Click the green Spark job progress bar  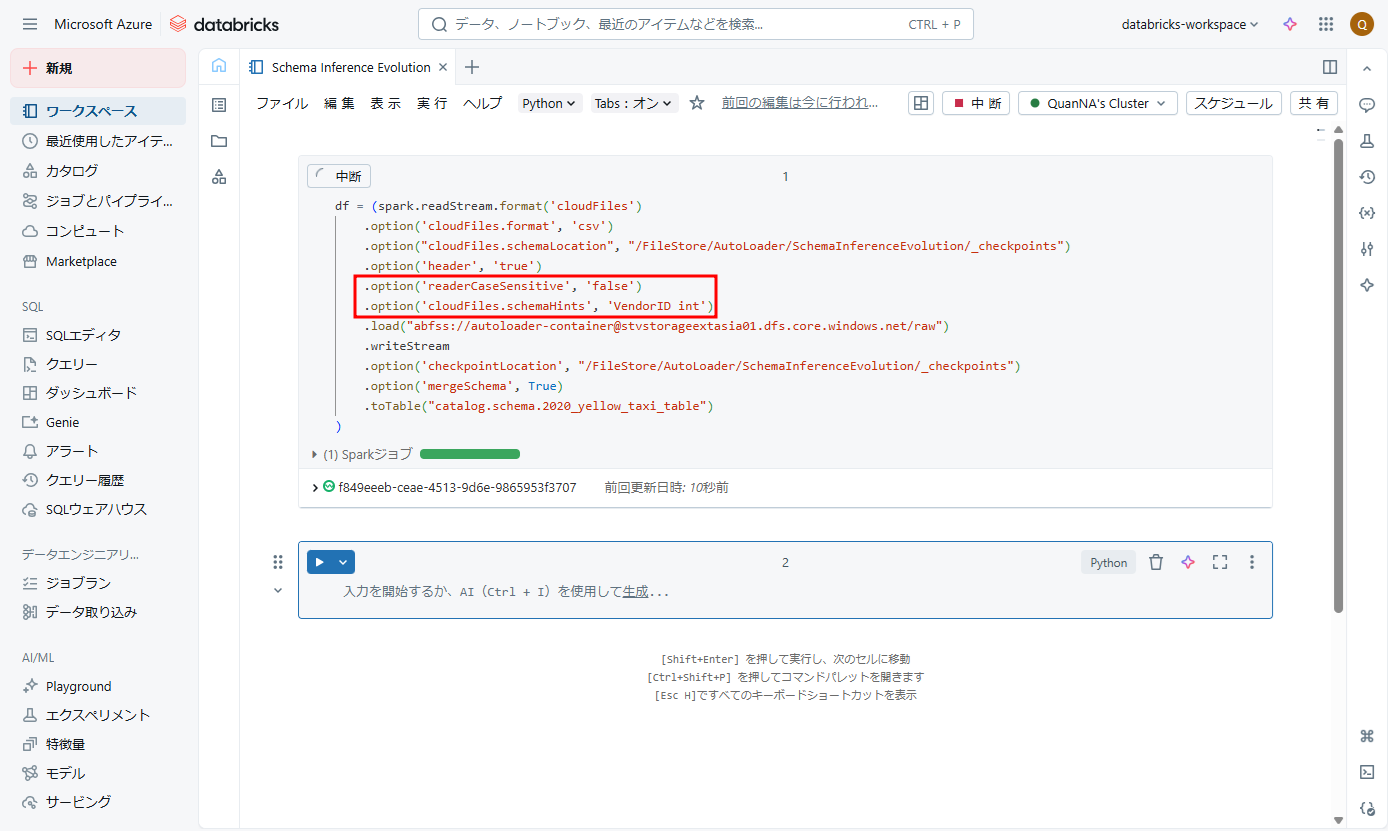(469, 454)
